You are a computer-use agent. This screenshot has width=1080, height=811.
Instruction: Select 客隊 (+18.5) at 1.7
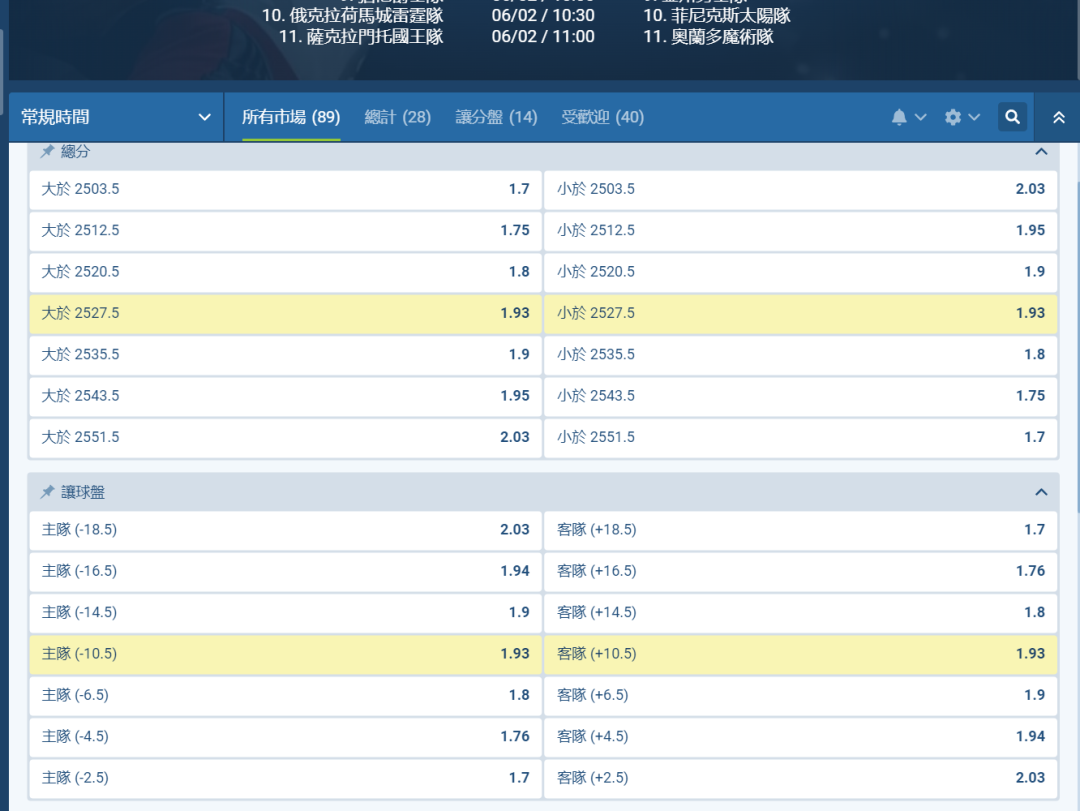[x=800, y=530]
